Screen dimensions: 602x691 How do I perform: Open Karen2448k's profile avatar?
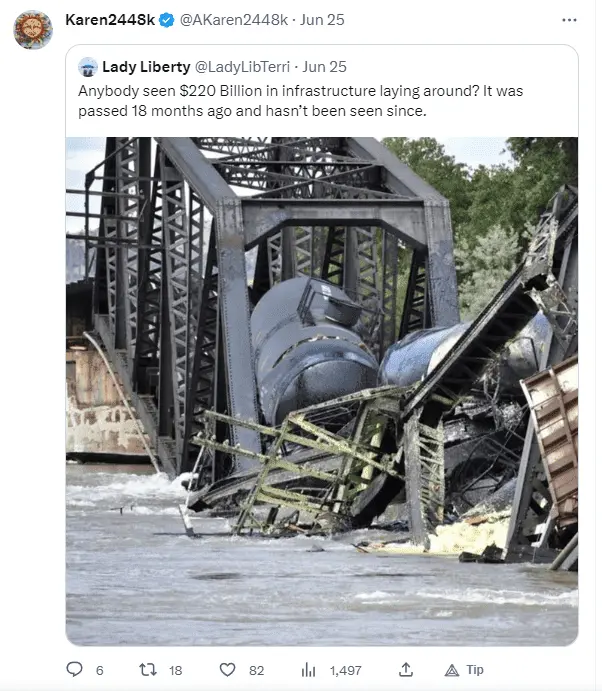coord(33,30)
